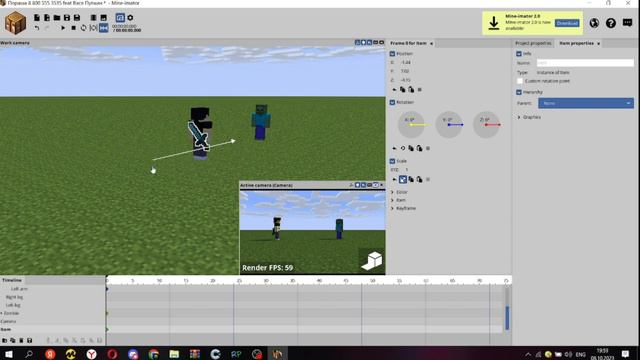Play the animation
This screenshot has width=640, height=360.
point(63,28)
